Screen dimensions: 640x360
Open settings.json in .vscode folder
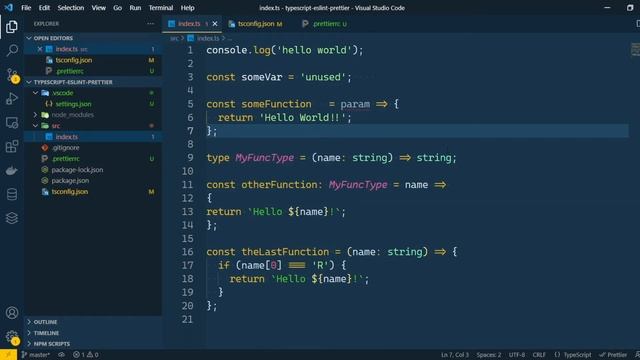tap(73, 104)
